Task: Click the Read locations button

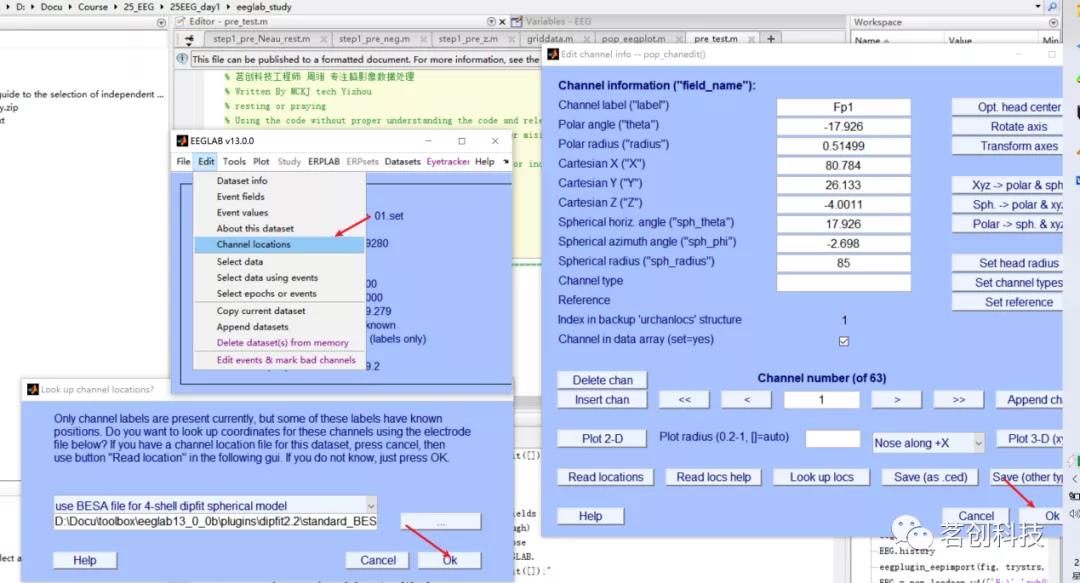Action: click(605, 477)
